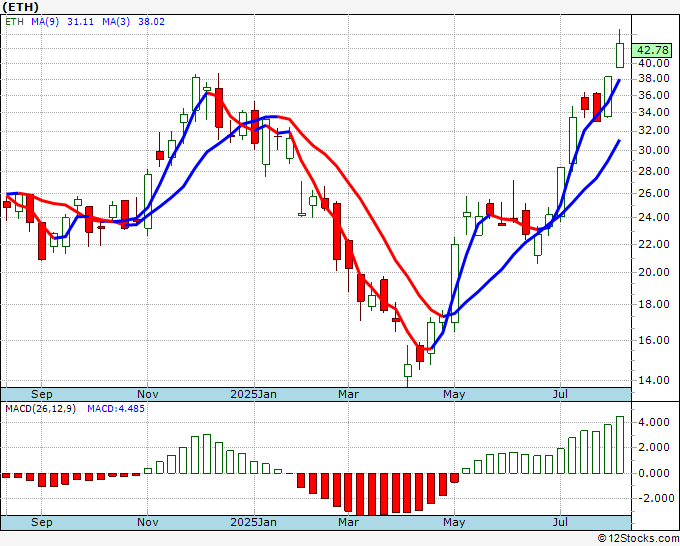Viewport: 680px width, 546px height.
Task: Select the 32.00 price axis label
Action: pyautogui.click(x=654, y=131)
